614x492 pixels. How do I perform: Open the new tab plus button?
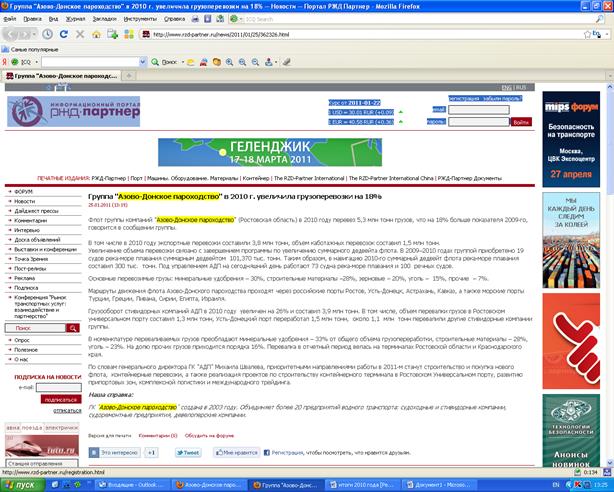128,76
